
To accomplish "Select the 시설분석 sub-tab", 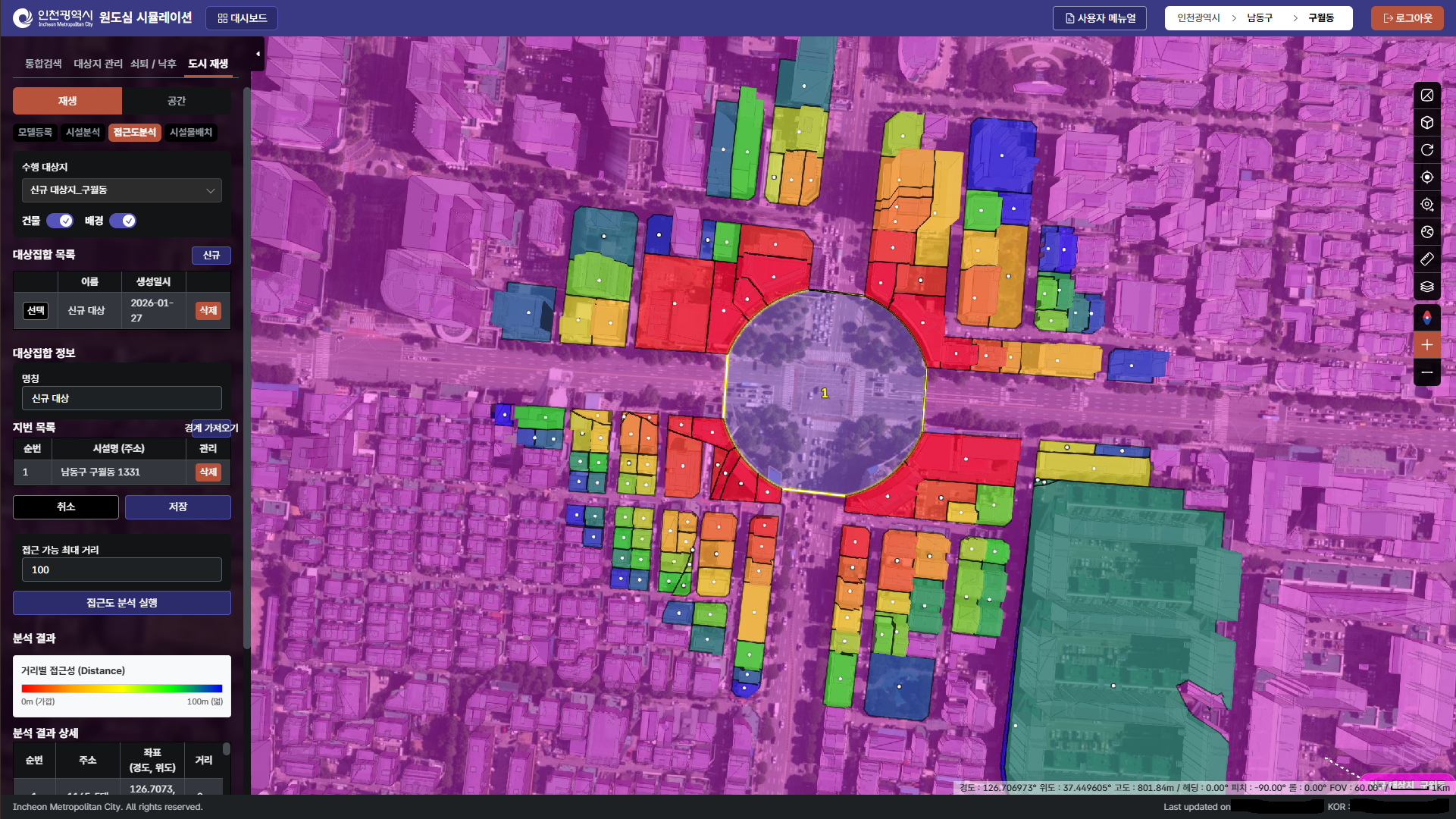I will [x=83, y=133].
